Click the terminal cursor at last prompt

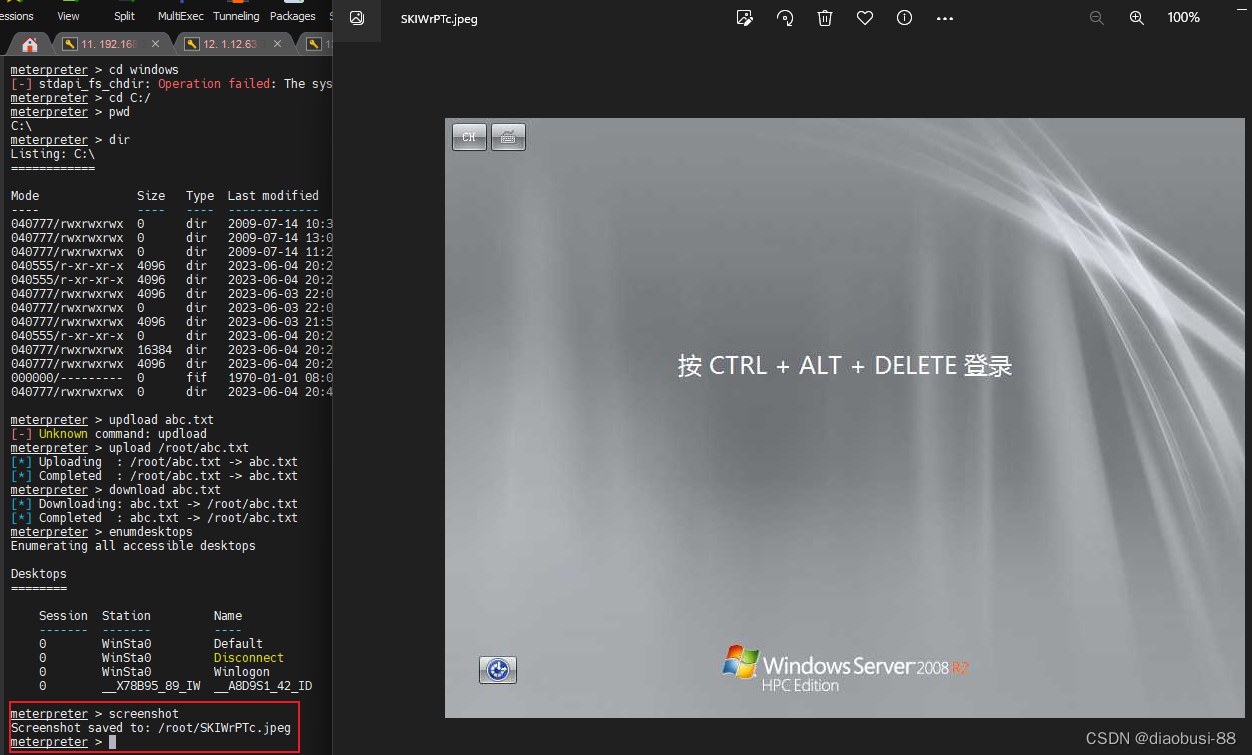click(x=113, y=742)
